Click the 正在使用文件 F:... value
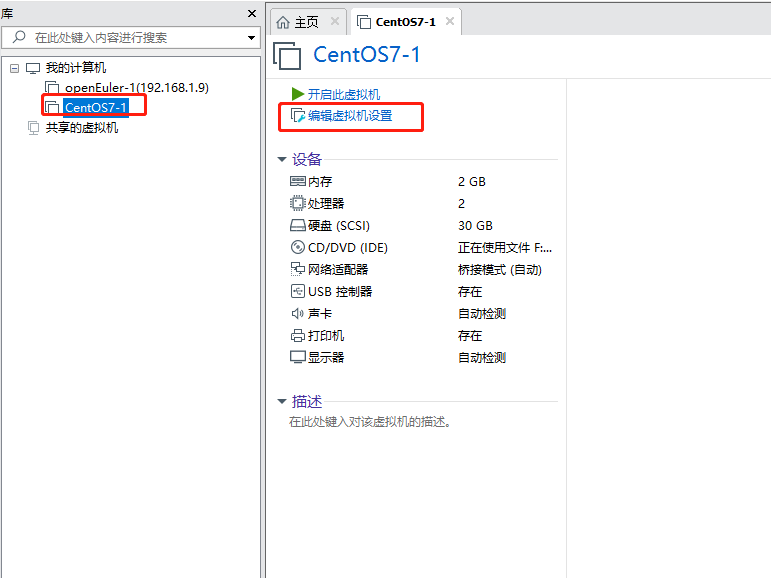The image size is (771, 578). click(504, 247)
